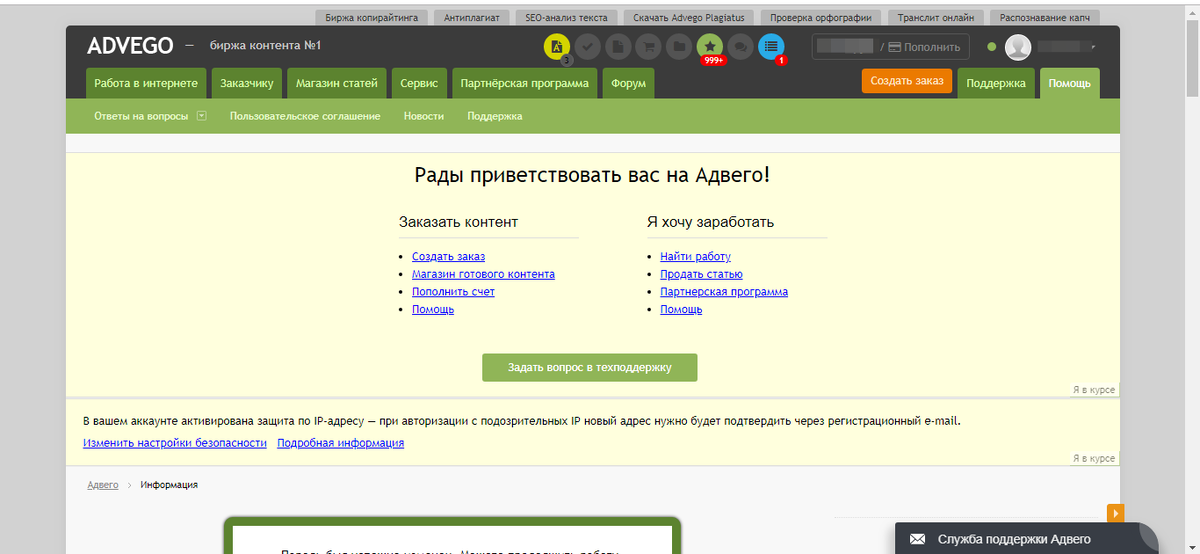Click the yellow document icon with badge 3

coord(557,46)
